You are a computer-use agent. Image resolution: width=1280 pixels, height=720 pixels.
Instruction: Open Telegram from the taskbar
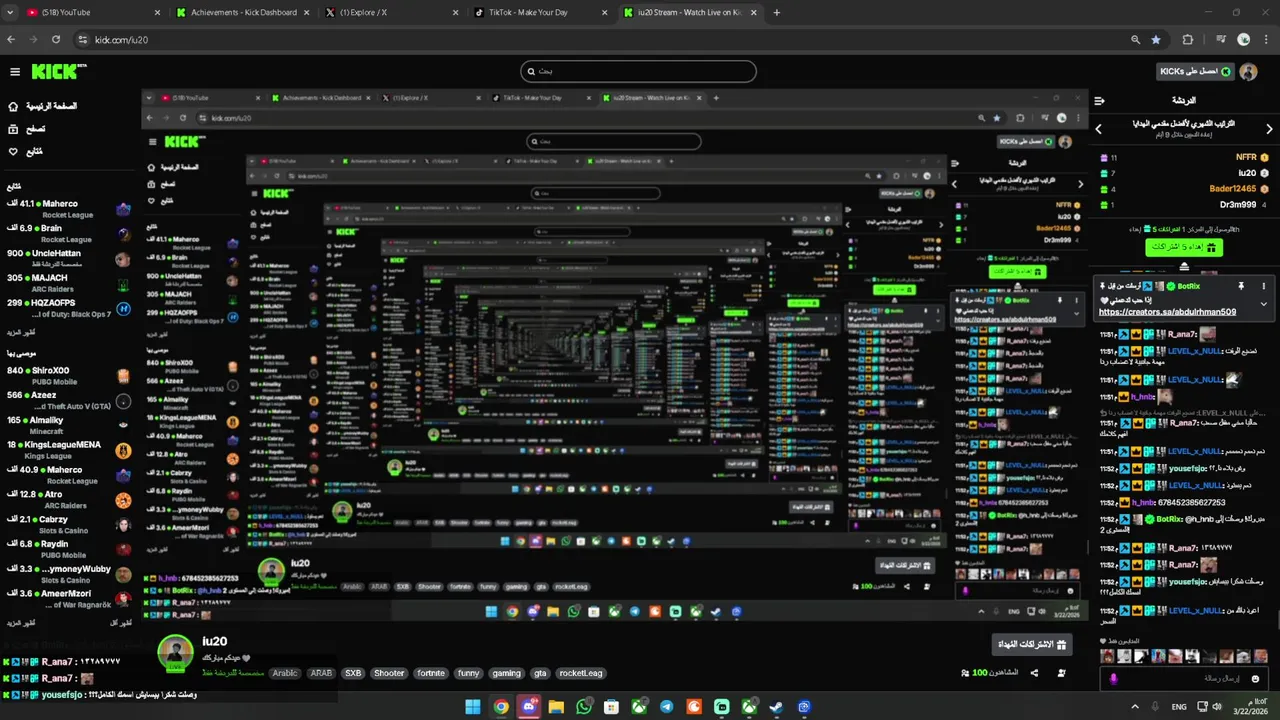667,707
